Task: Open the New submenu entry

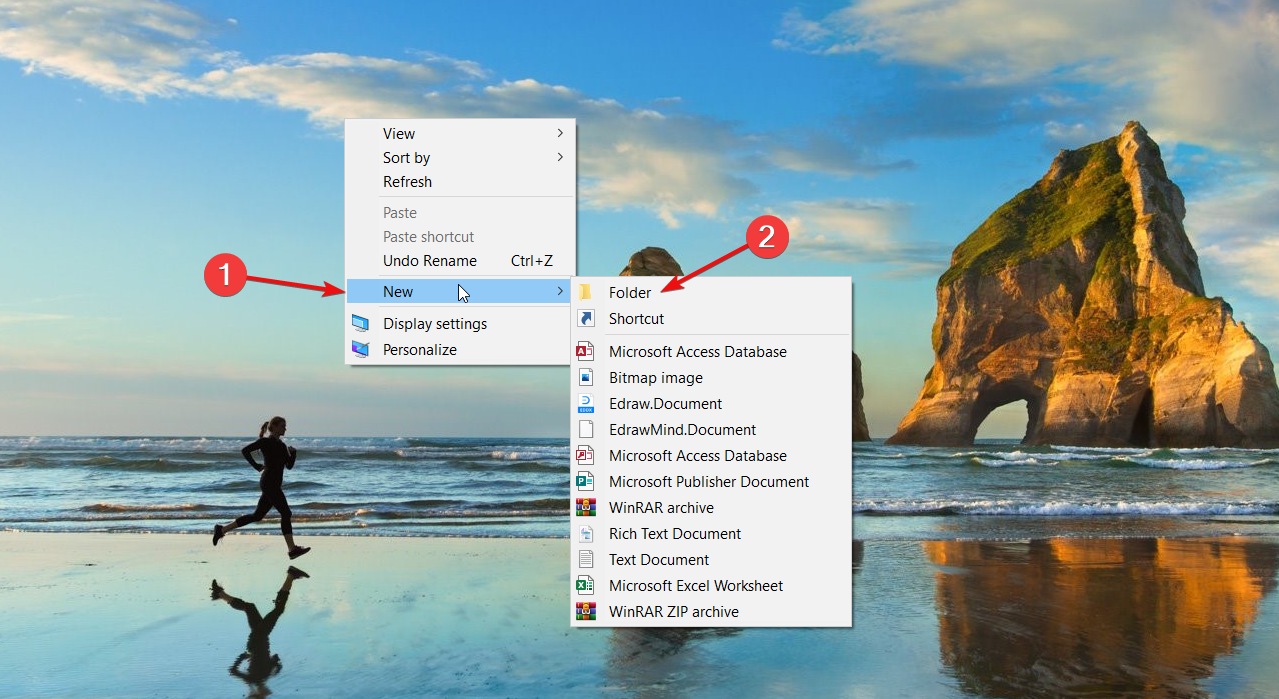Action: click(460, 292)
